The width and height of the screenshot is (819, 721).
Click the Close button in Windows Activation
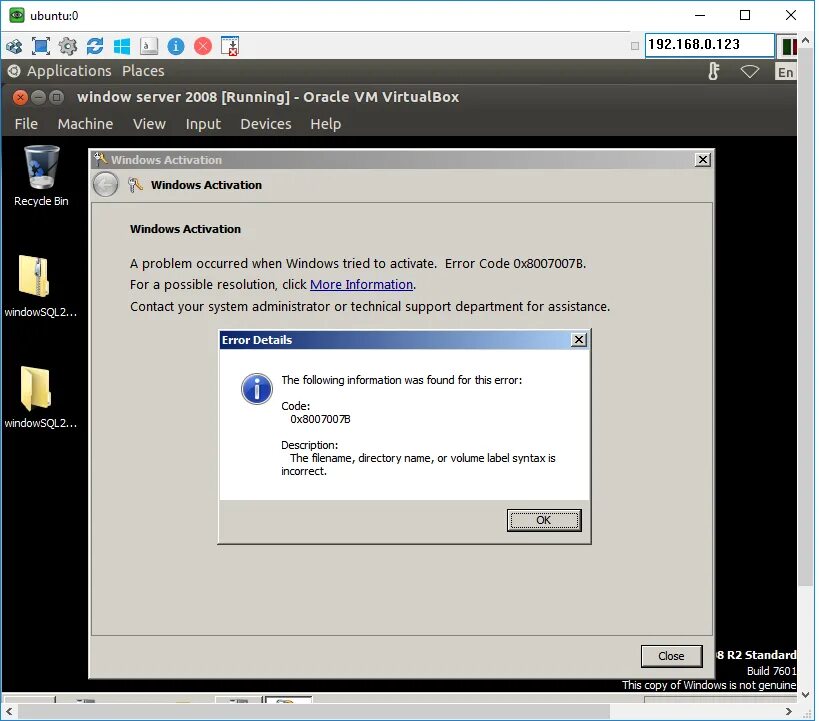tap(671, 656)
